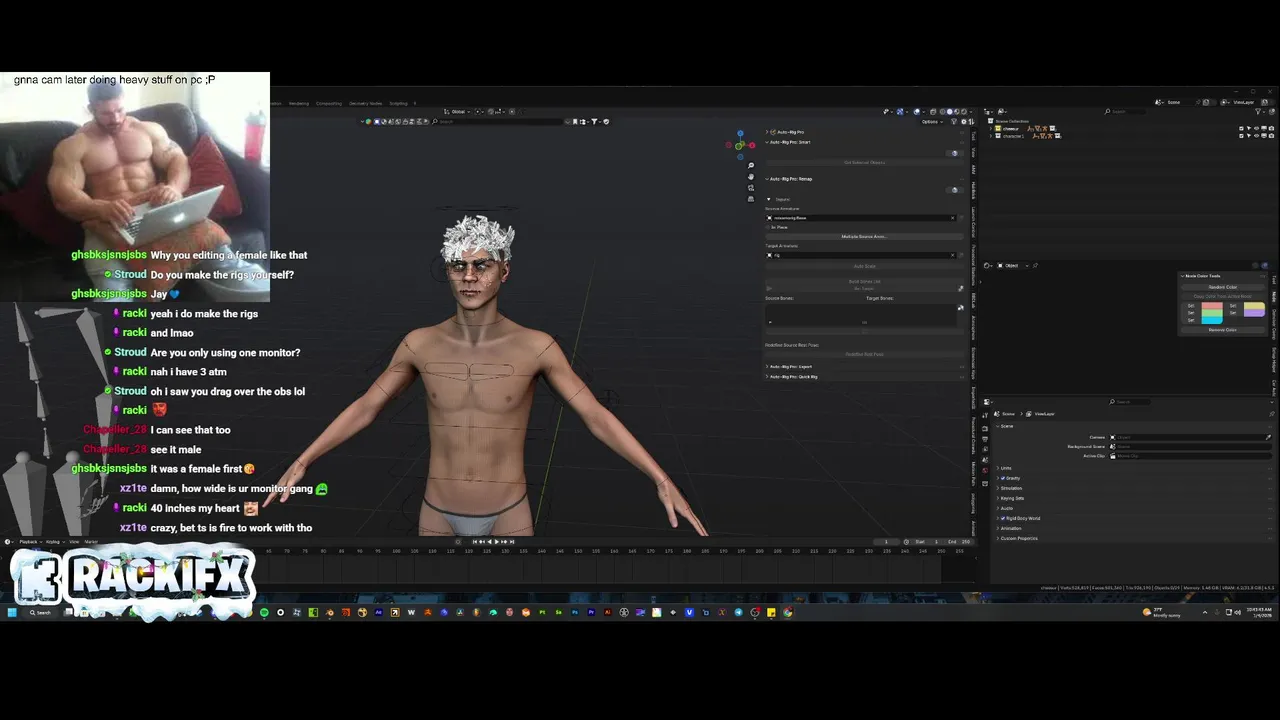Screen dimensions: 1280x720
Task: Hide character 1 collection with its eye icon
Action: (1257, 136)
